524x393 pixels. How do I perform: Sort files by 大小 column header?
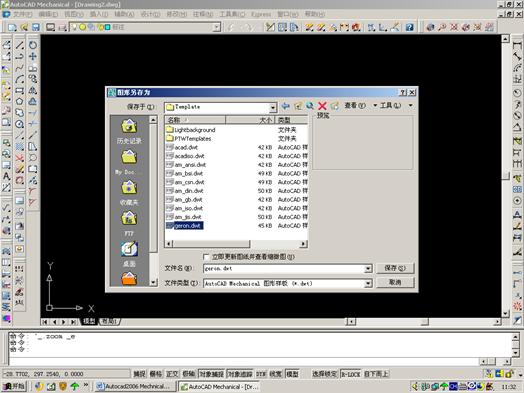click(x=250, y=120)
